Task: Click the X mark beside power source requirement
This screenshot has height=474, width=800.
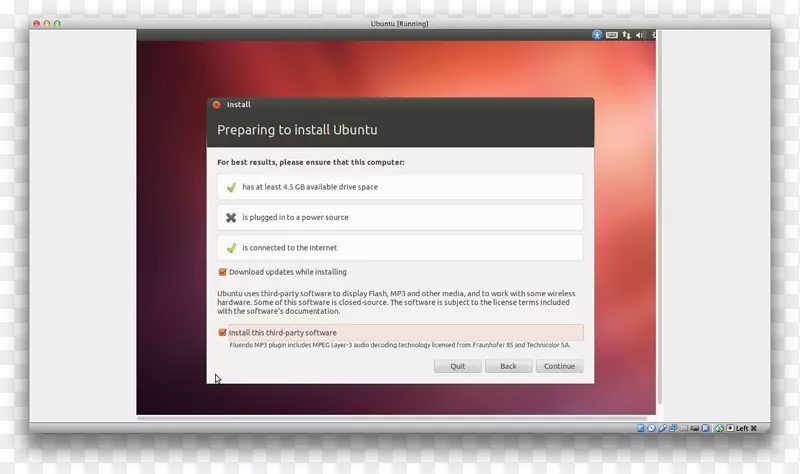Action: click(231, 217)
